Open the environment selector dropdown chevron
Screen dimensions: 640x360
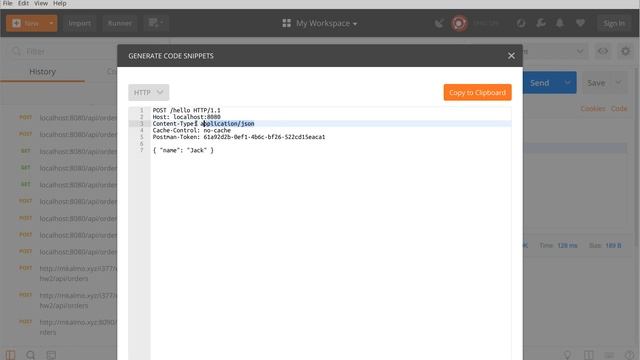(580, 51)
